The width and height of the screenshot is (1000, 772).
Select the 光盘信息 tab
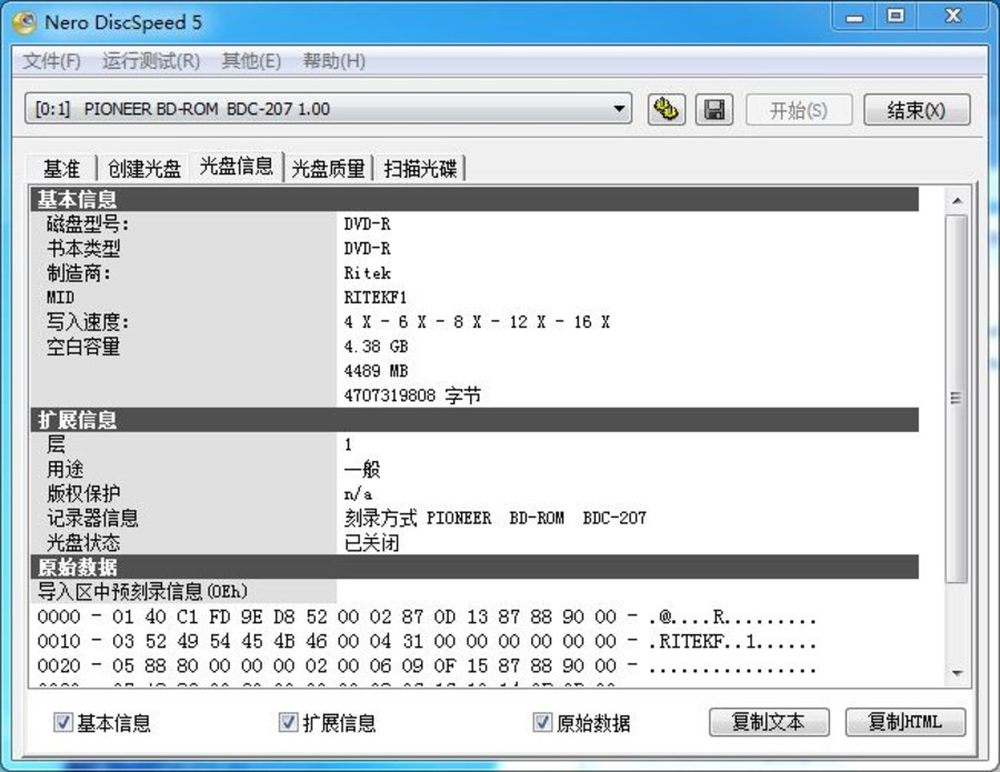click(236, 167)
